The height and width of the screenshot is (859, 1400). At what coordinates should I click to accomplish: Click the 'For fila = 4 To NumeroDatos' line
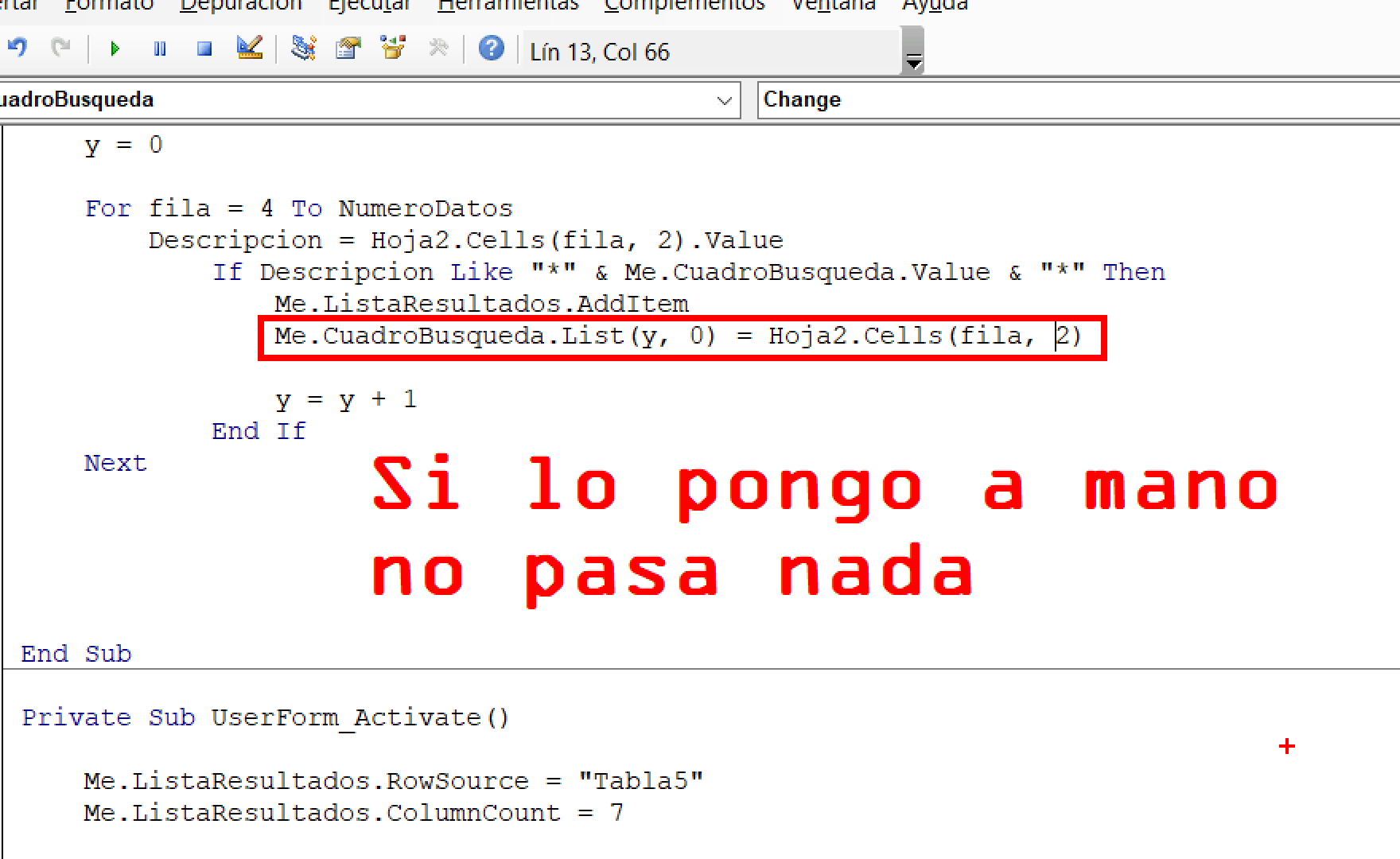click(298, 209)
